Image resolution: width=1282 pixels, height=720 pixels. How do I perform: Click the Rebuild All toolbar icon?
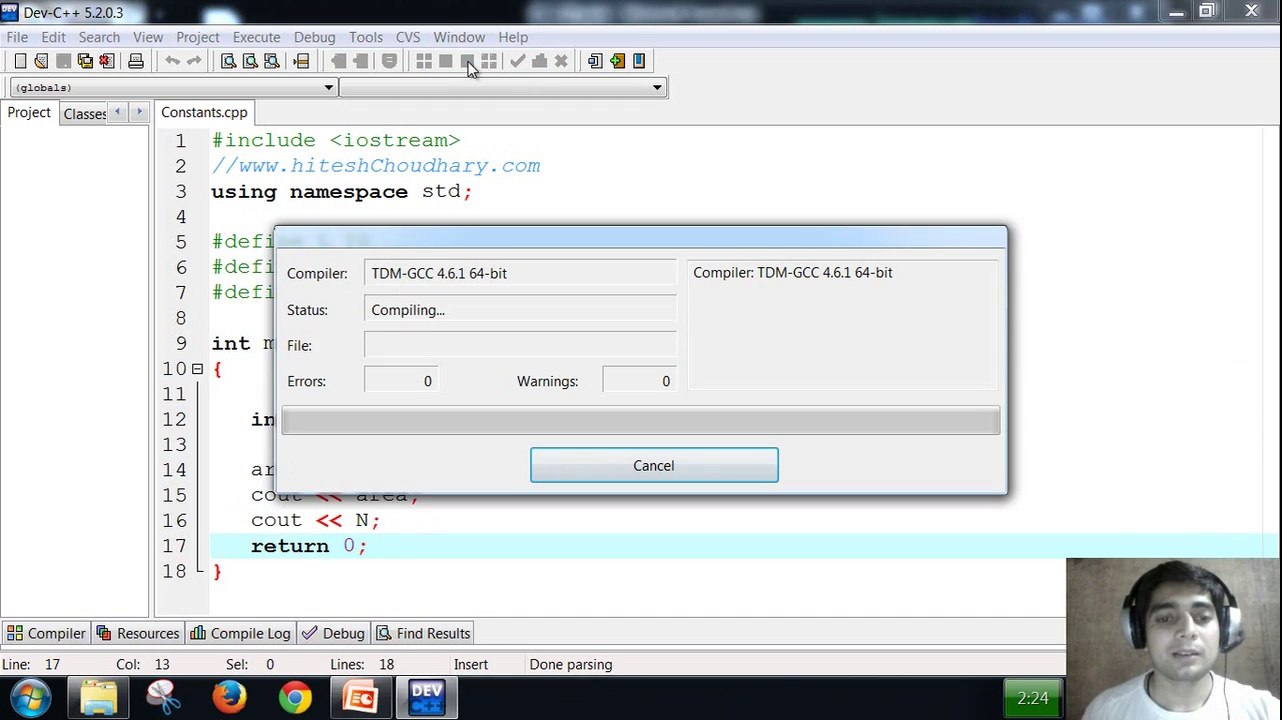coord(489,61)
